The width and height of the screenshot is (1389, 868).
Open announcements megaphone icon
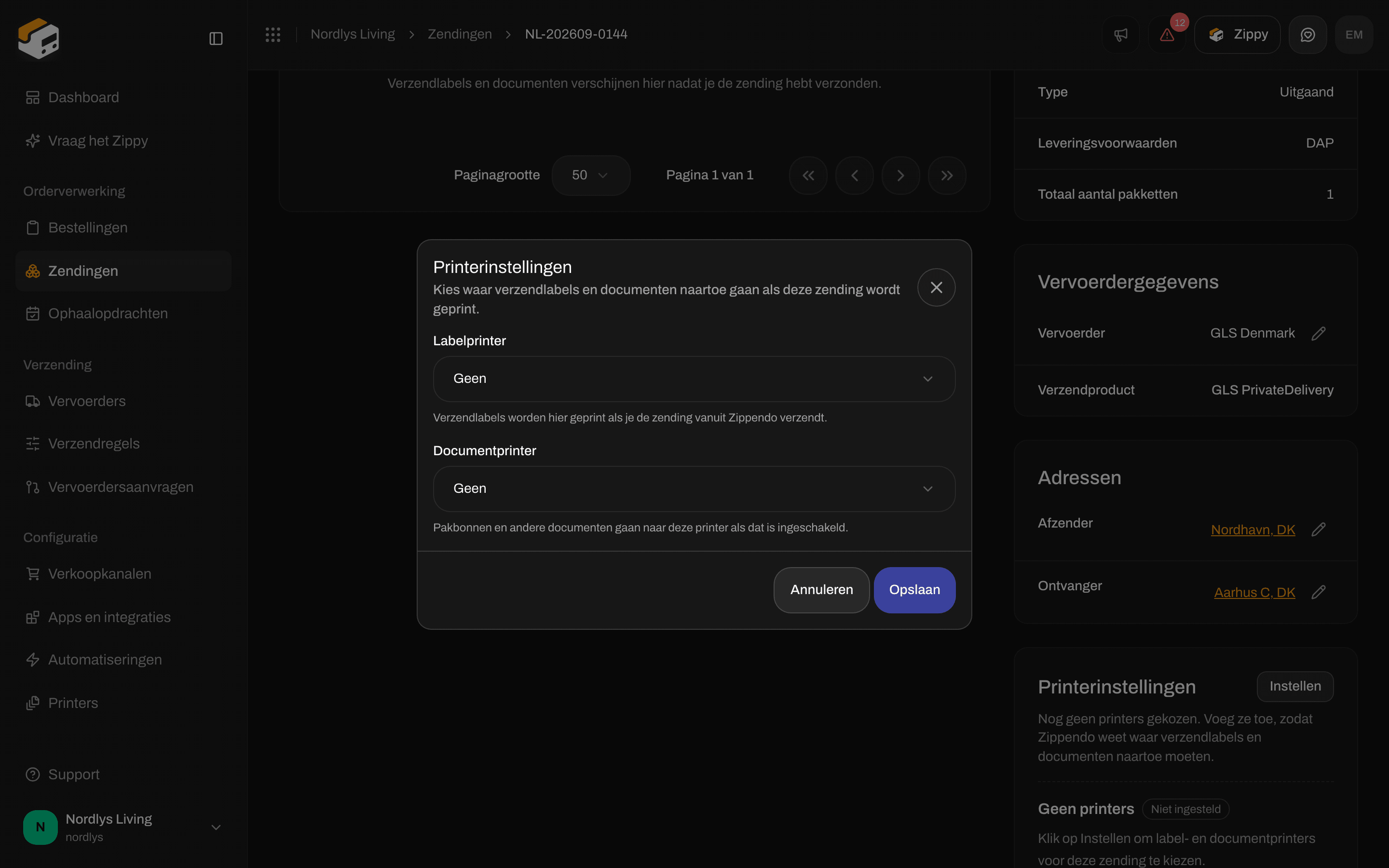1121,34
